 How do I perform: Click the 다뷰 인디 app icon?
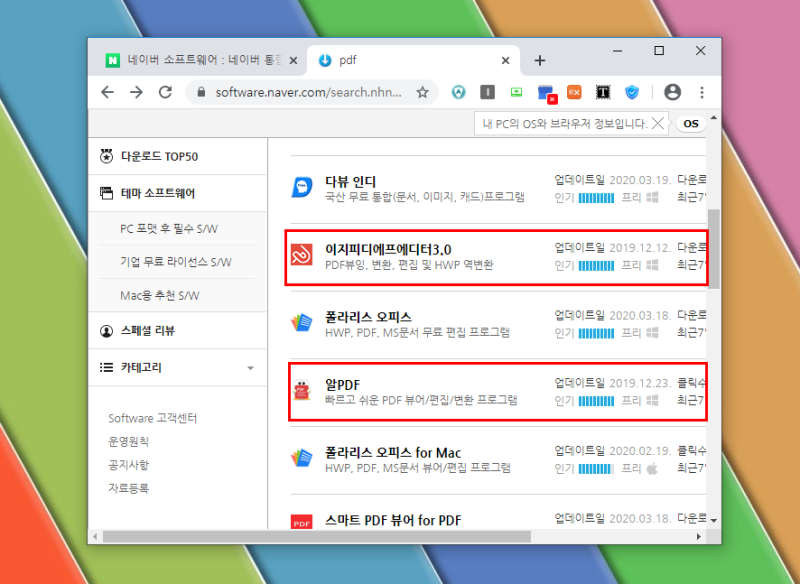(x=302, y=187)
